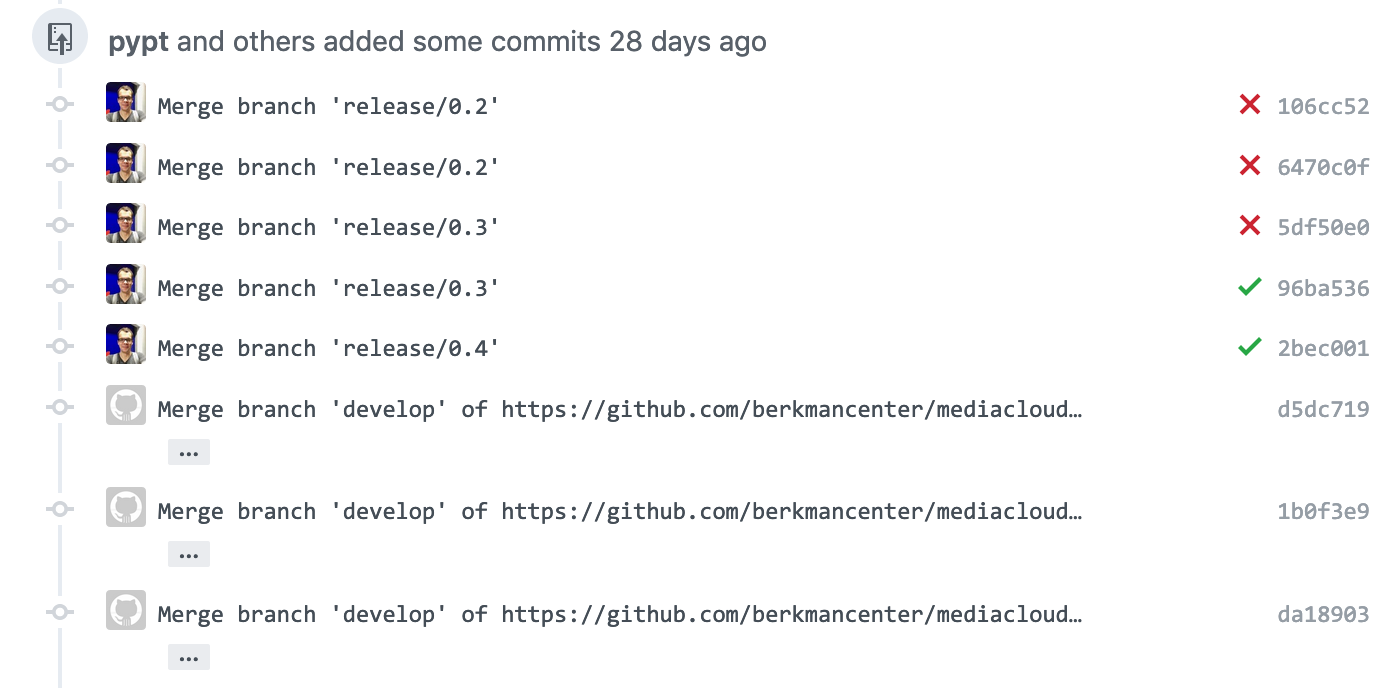Expand the ellipsis below commit 1b0f3e9
Viewport: 1400px width, 688px height.
pyautogui.click(x=189, y=553)
